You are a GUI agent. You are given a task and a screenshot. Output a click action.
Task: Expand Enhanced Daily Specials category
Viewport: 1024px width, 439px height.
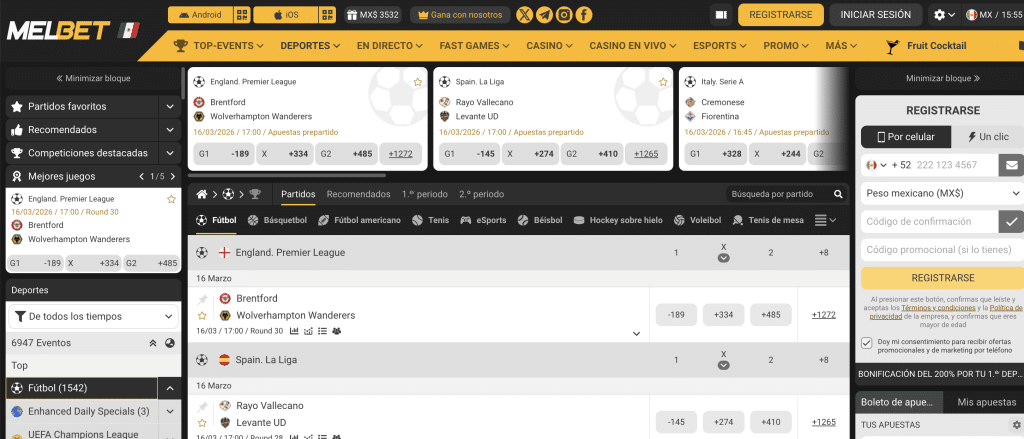coord(170,412)
